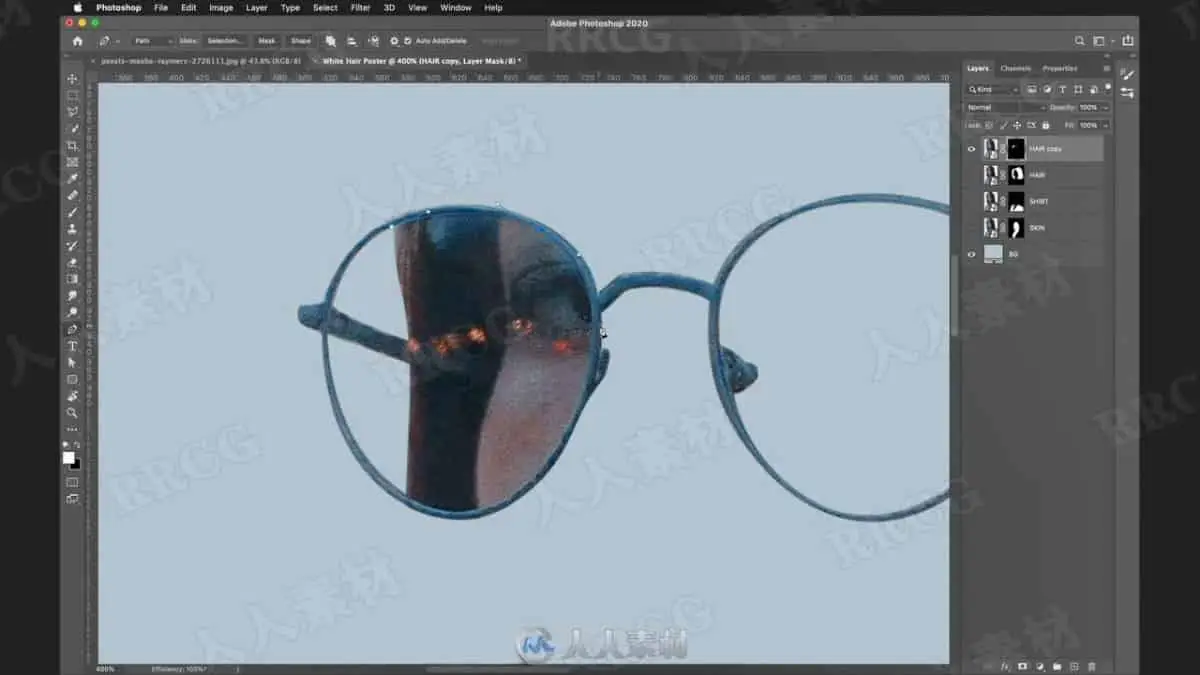Switch to the Properties tab
The width and height of the screenshot is (1200, 675).
click(1060, 68)
